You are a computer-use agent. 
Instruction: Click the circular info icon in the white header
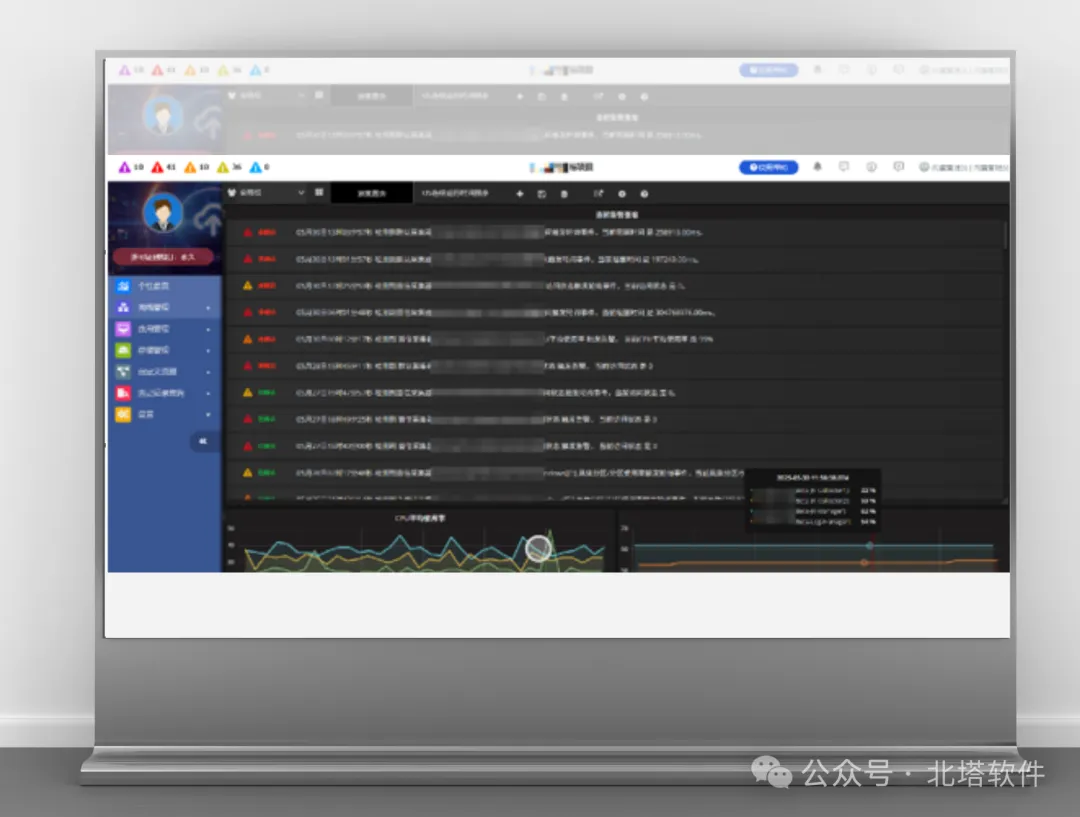(871, 167)
